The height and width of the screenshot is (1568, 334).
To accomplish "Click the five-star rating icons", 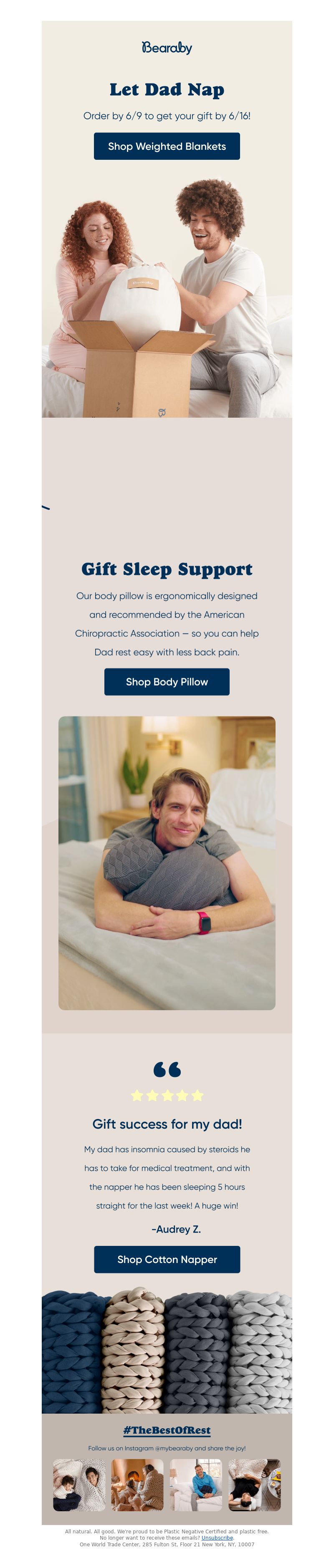I will 167,1096.
